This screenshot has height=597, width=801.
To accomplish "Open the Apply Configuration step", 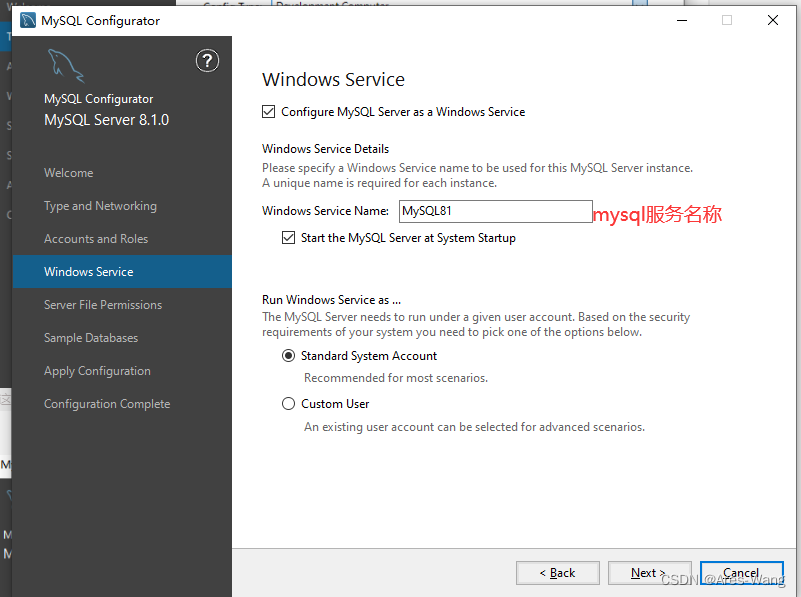I will point(97,370).
